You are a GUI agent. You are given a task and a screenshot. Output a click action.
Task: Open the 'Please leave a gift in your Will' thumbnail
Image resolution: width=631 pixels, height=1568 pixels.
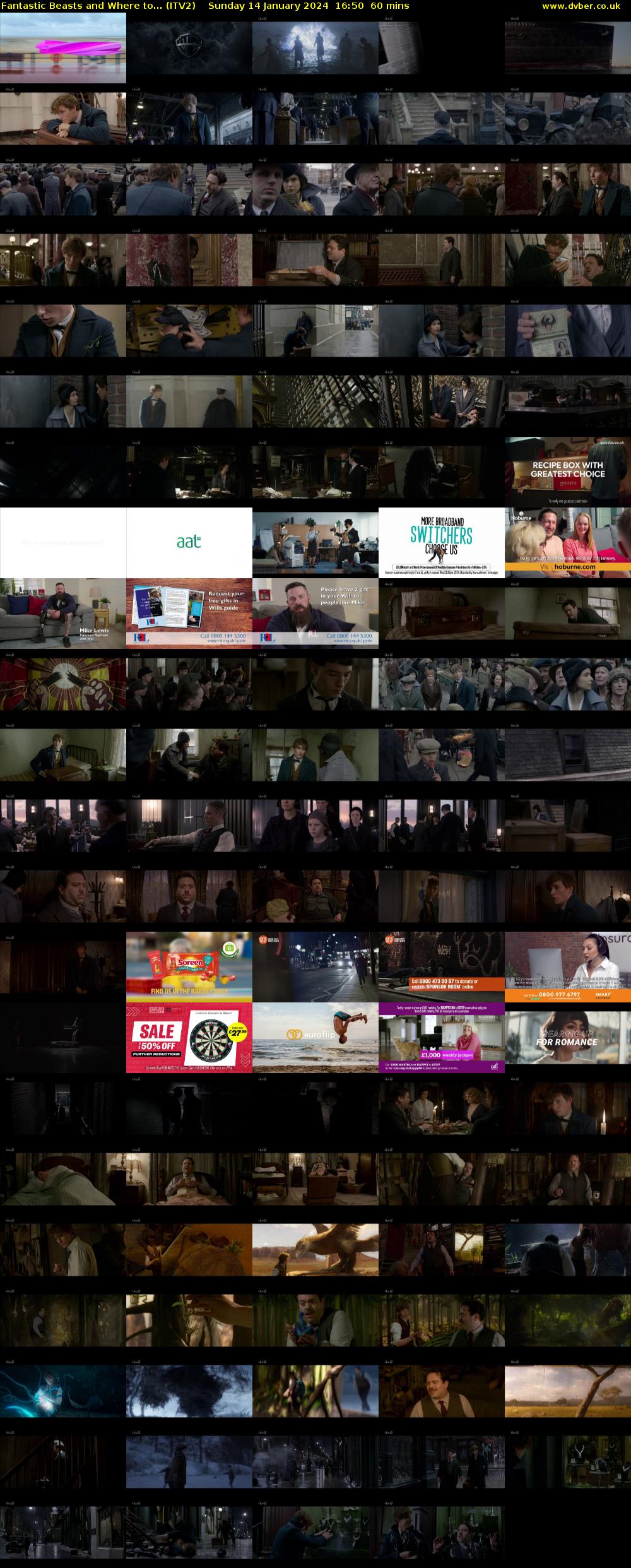(315, 614)
